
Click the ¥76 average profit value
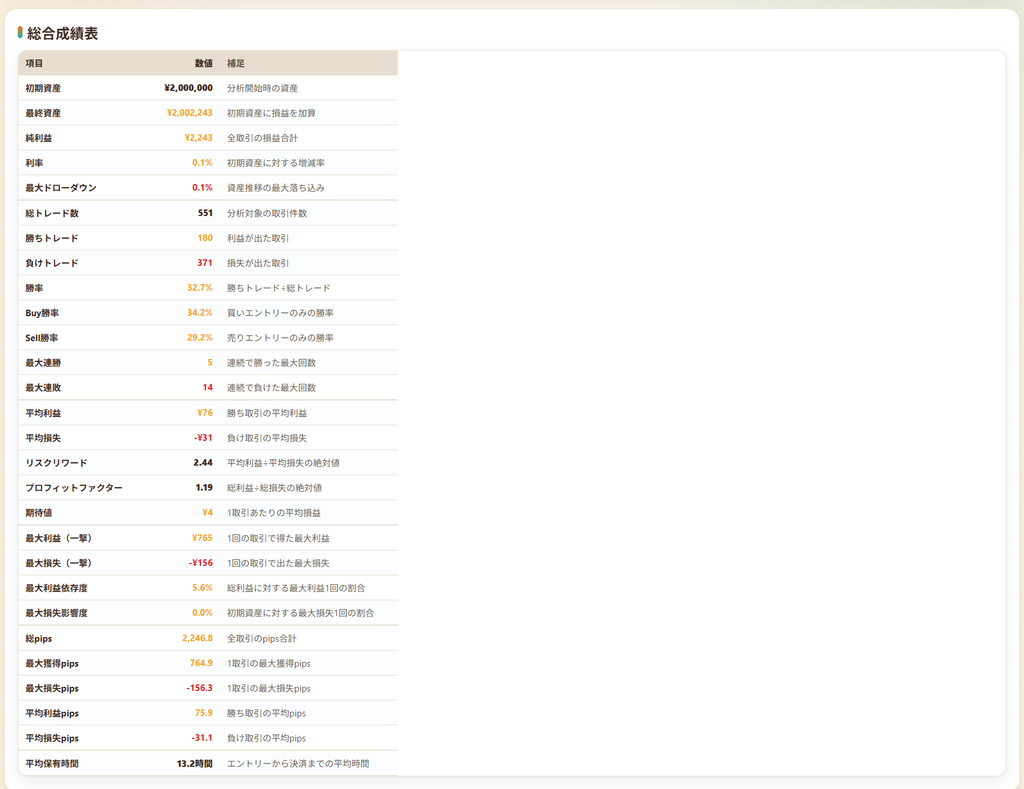205,413
